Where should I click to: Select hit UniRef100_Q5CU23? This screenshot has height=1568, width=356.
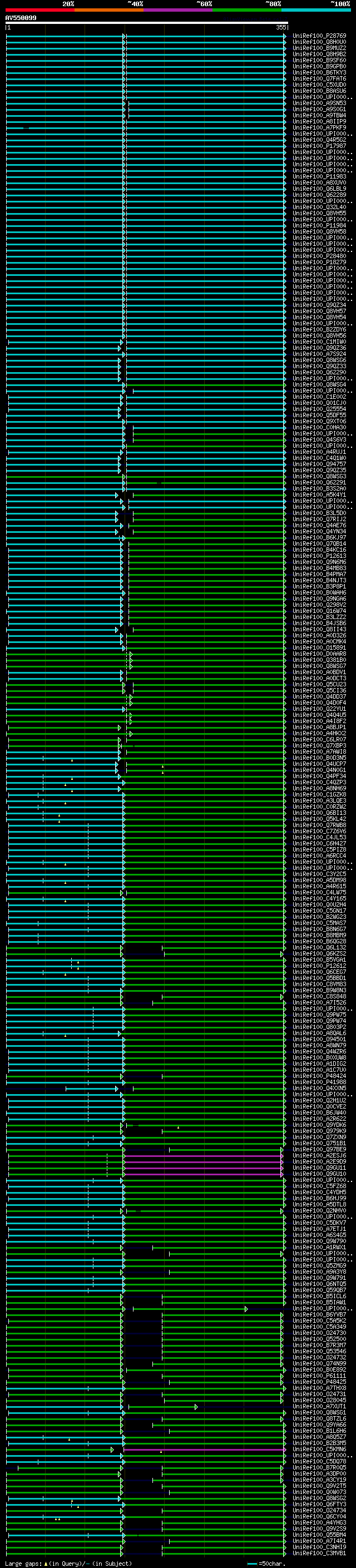click(319, 684)
